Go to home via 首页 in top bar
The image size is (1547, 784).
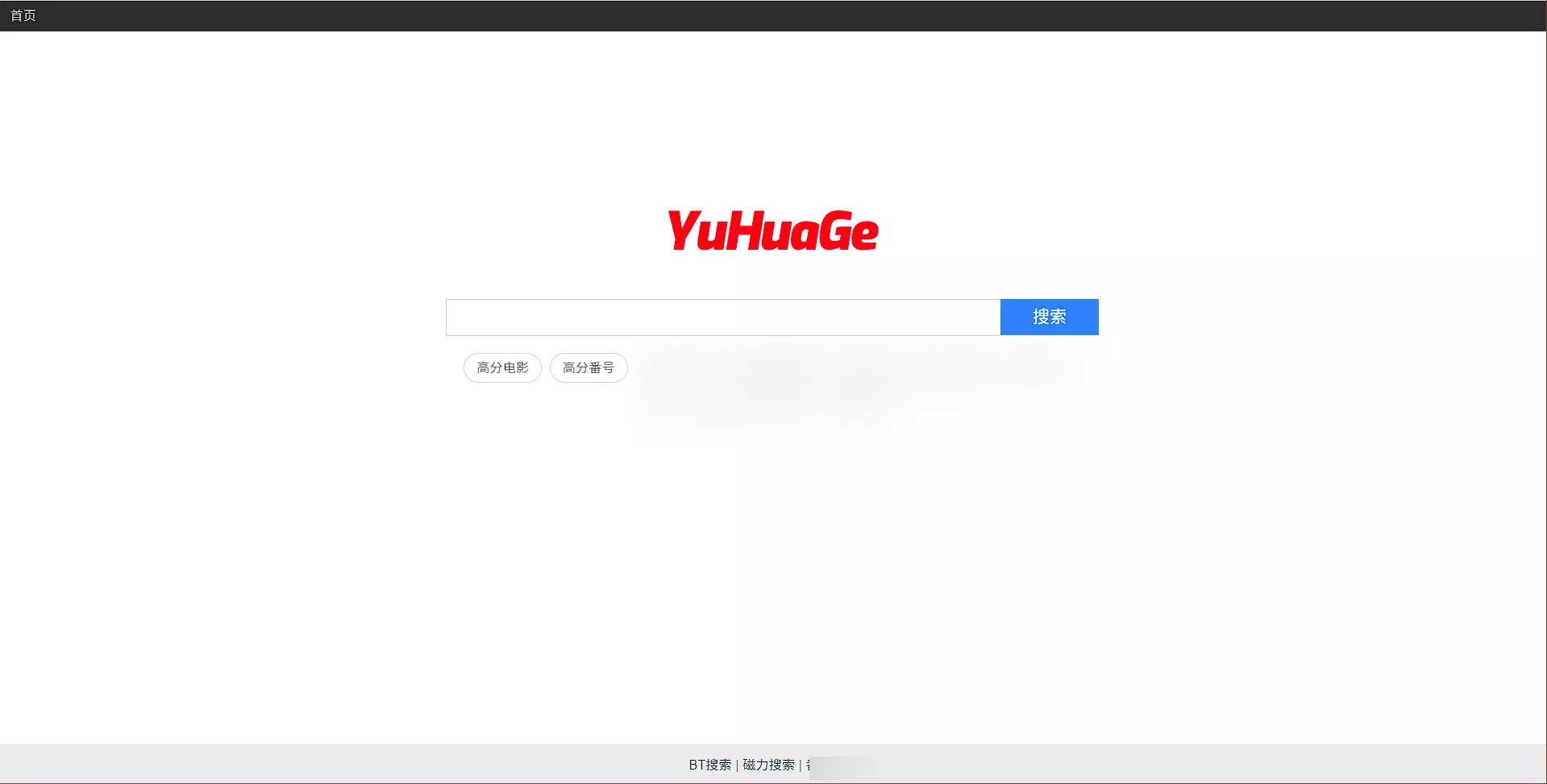(23, 15)
